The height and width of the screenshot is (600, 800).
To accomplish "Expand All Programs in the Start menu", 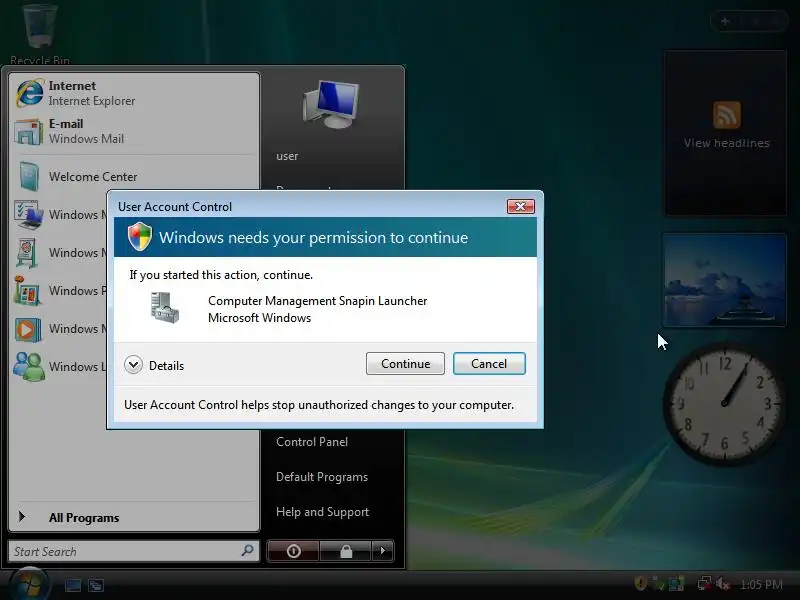I will point(134,517).
